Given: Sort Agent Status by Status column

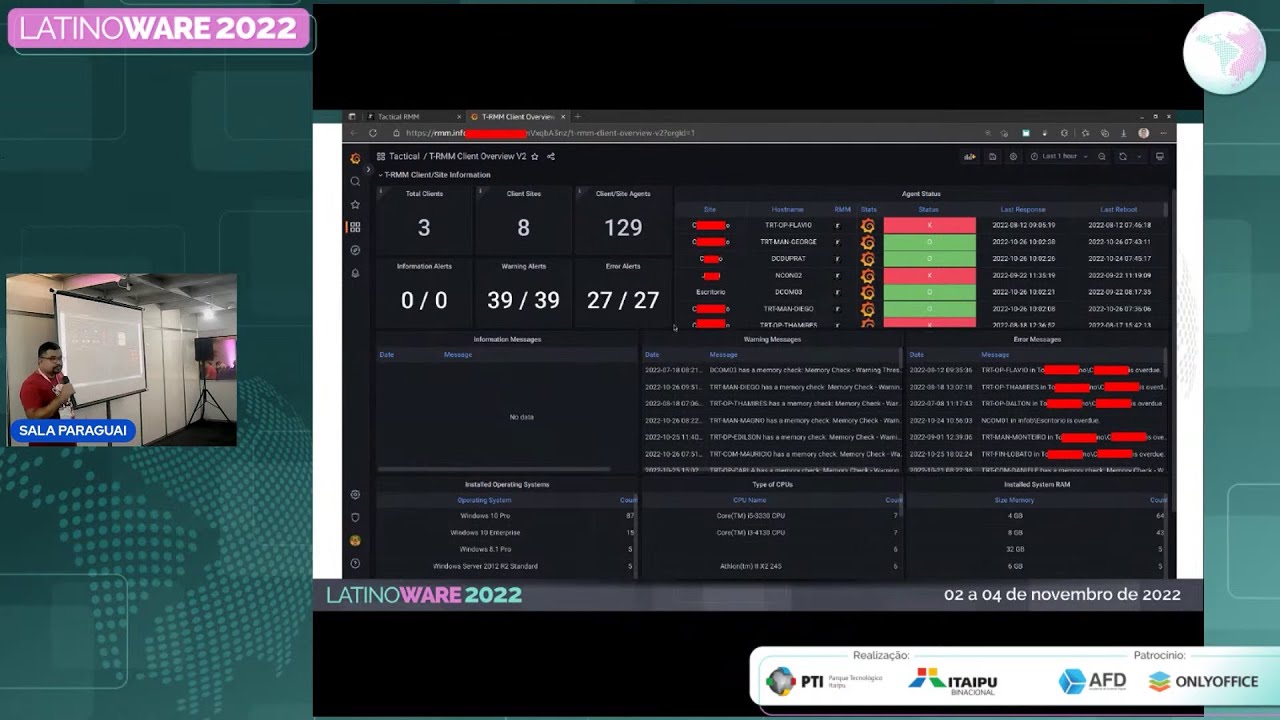Looking at the screenshot, I should coord(929,210).
